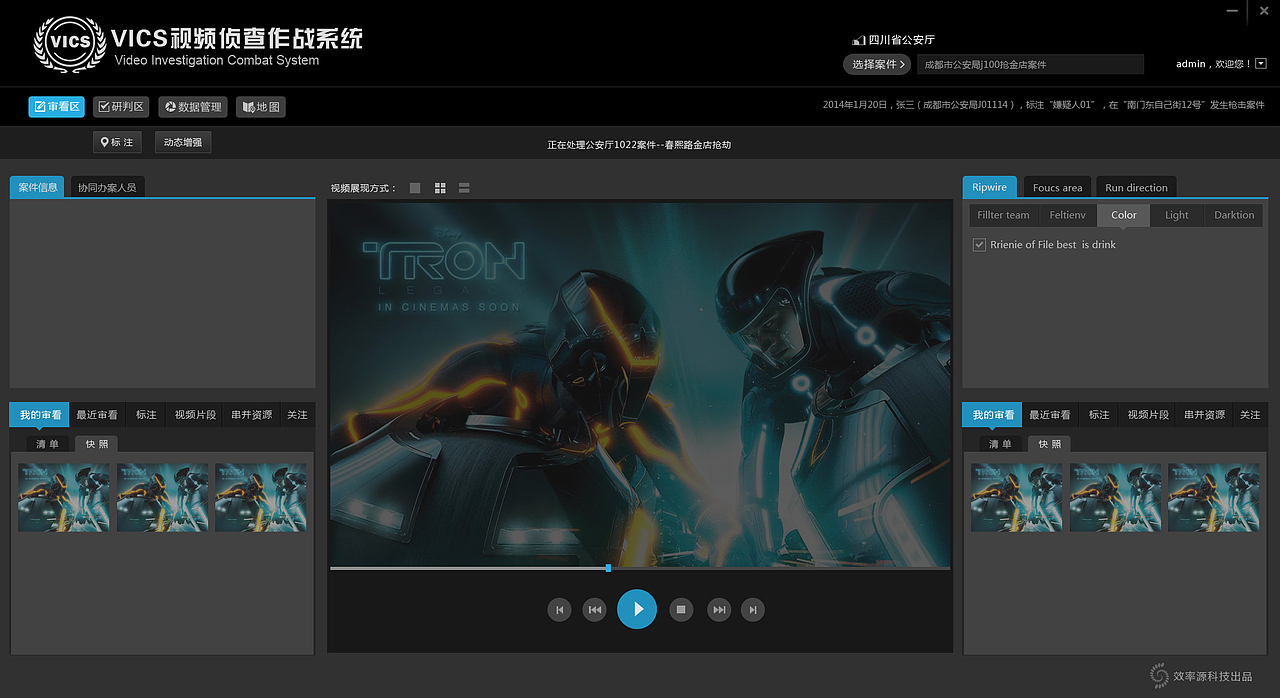
Task: Select right panel 视频片段 tab
Action: point(1148,415)
